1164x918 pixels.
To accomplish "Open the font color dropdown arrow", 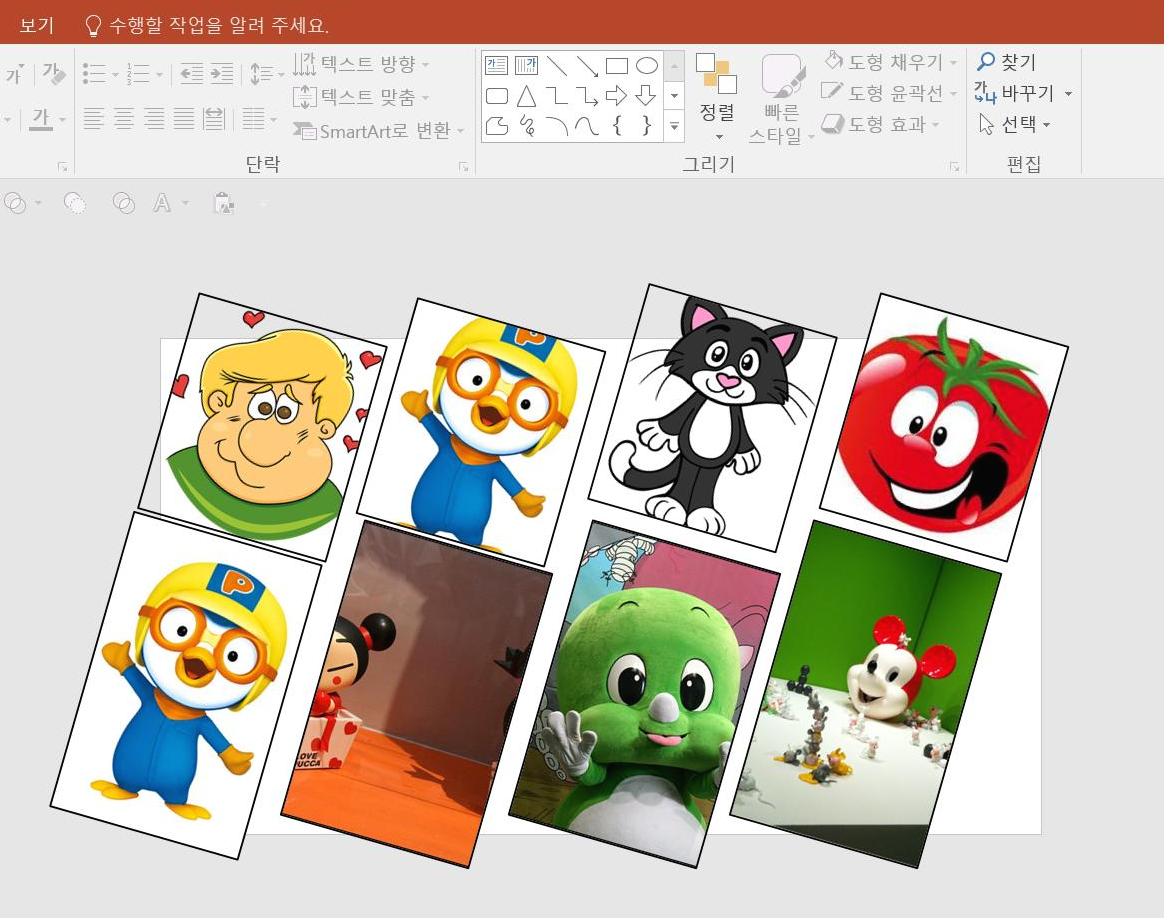I will [62, 119].
